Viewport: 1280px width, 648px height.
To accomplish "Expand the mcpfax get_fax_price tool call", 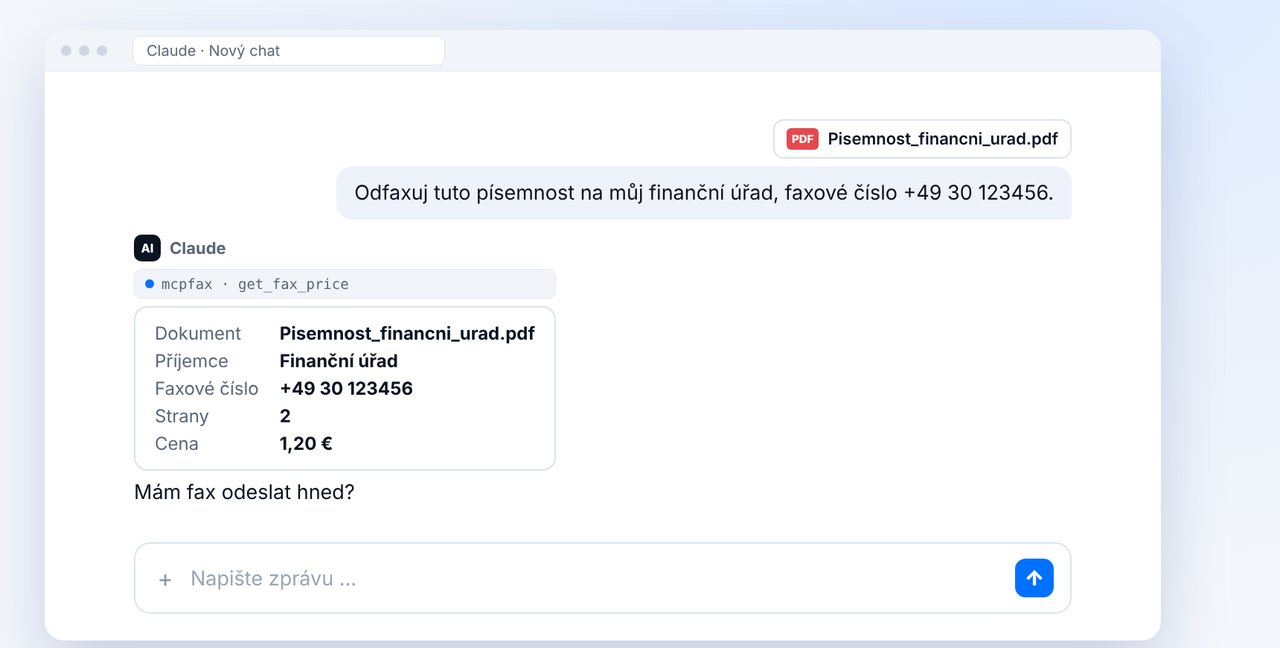I will point(345,284).
